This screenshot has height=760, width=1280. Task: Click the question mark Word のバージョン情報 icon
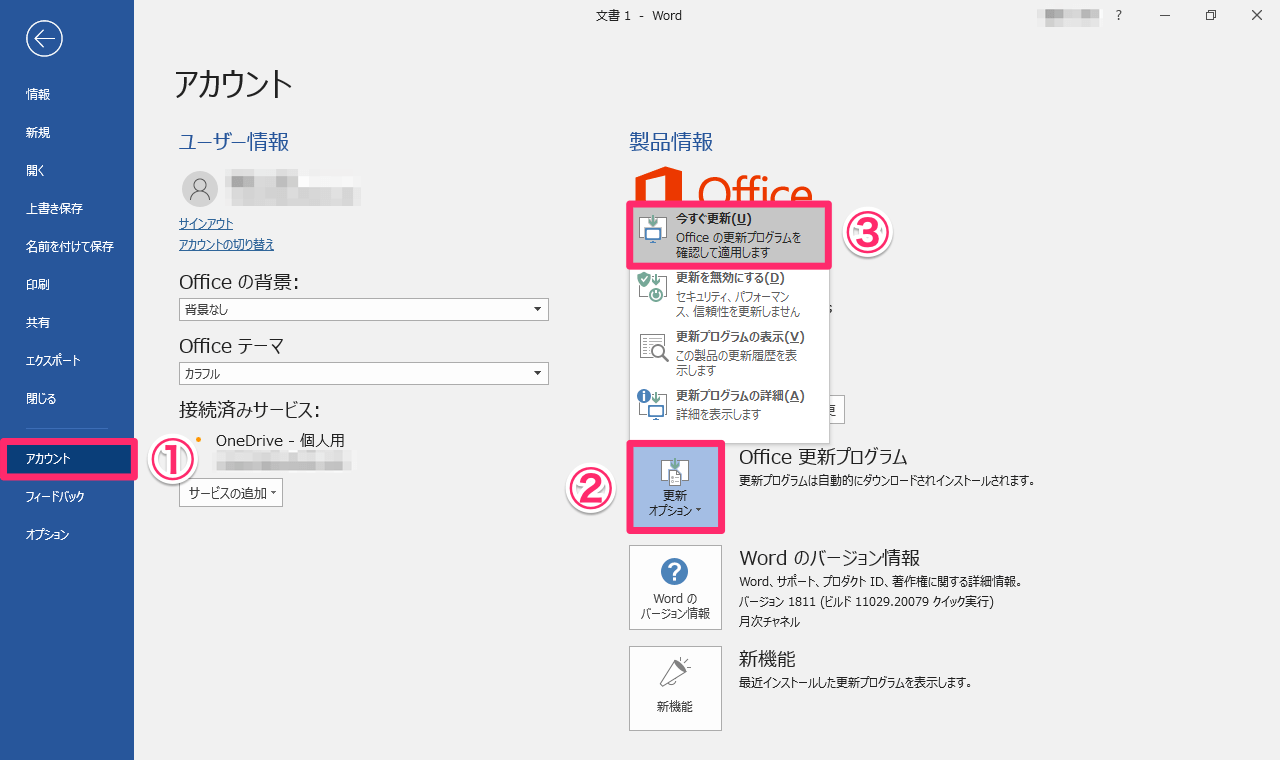tap(675, 571)
